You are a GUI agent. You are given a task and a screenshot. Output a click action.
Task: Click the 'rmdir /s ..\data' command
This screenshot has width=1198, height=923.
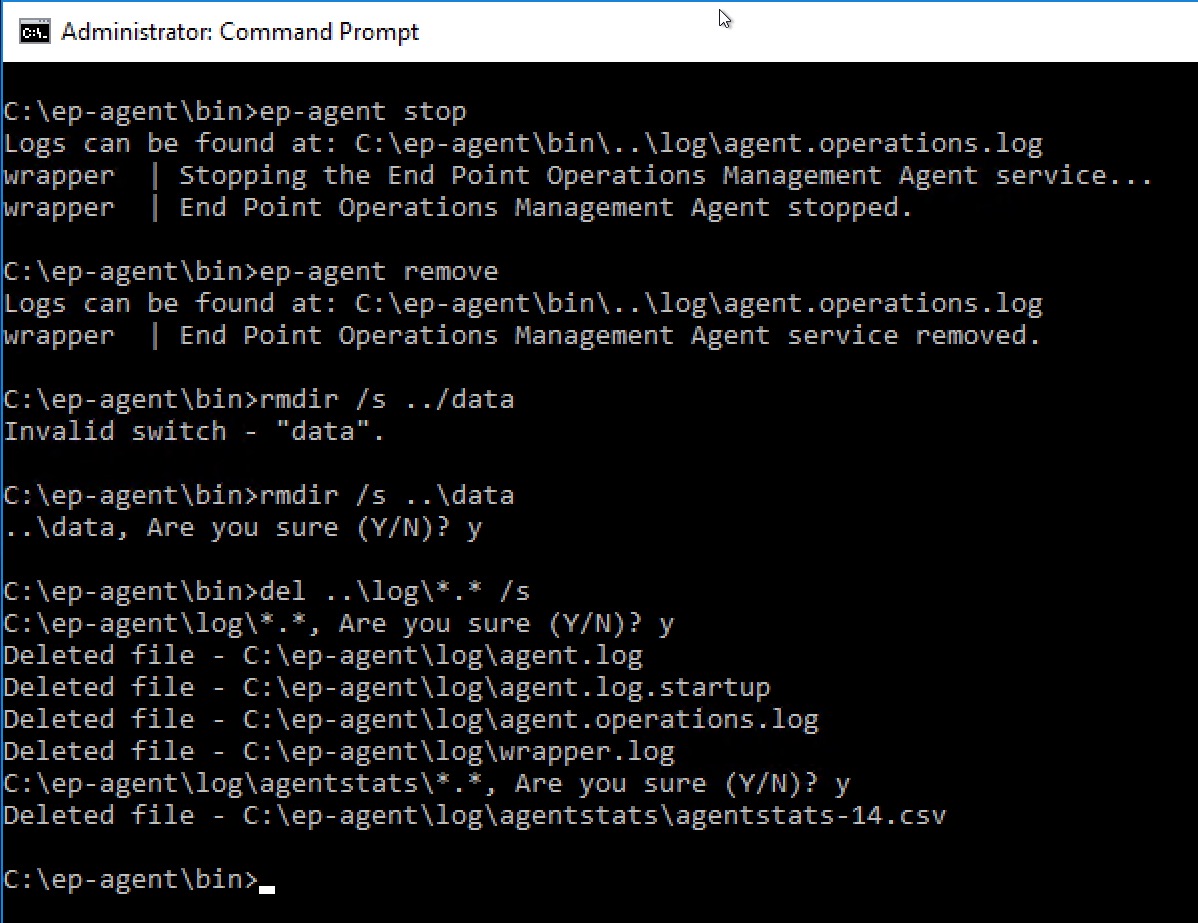tap(387, 496)
